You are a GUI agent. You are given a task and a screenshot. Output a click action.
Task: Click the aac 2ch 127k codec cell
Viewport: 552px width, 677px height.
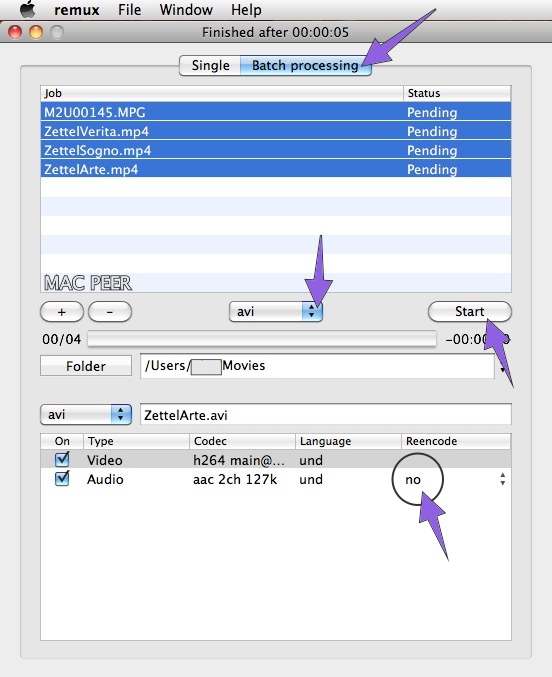click(x=235, y=479)
